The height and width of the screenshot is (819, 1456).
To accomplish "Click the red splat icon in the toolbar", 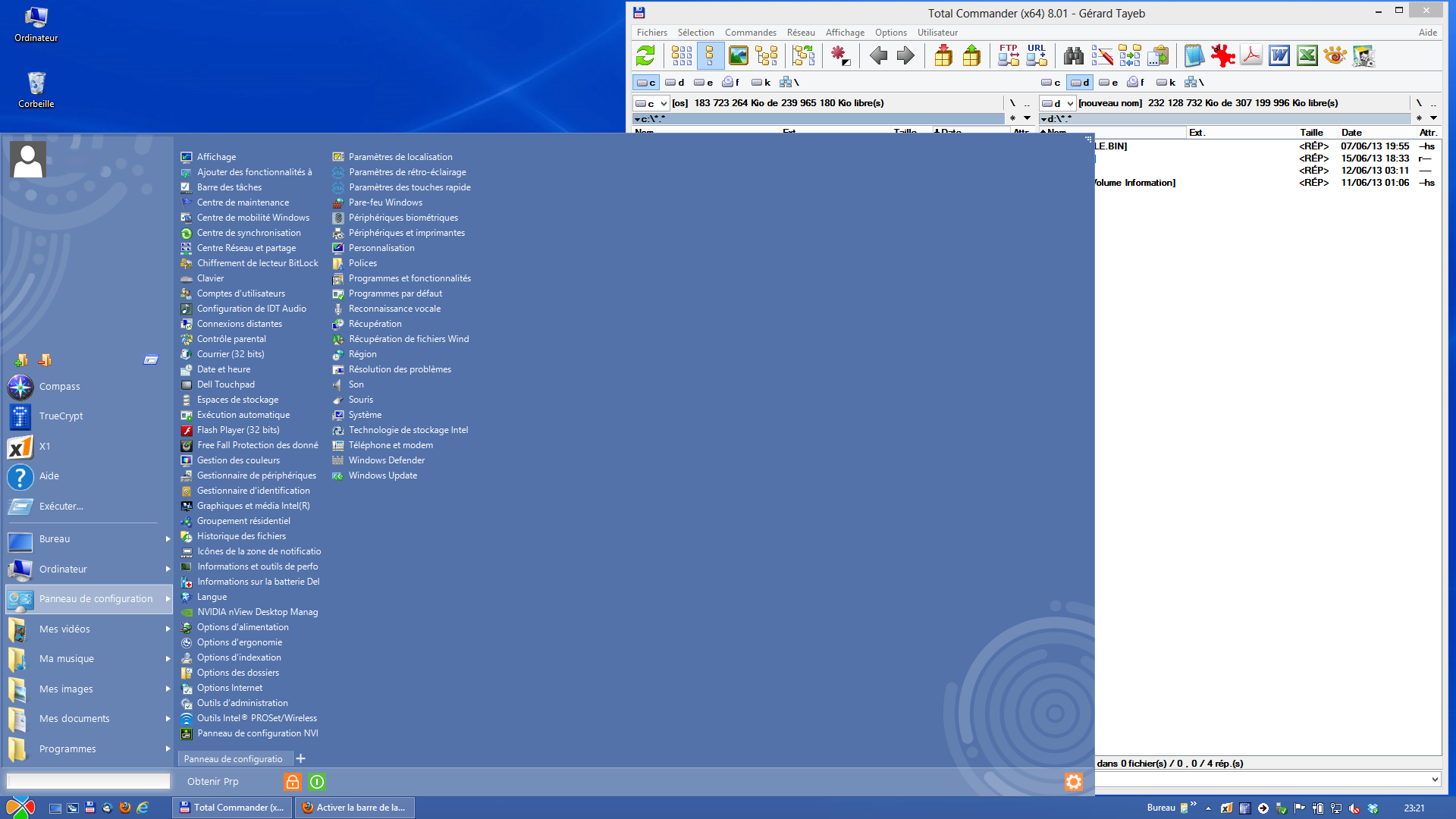I will (1222, 55).
